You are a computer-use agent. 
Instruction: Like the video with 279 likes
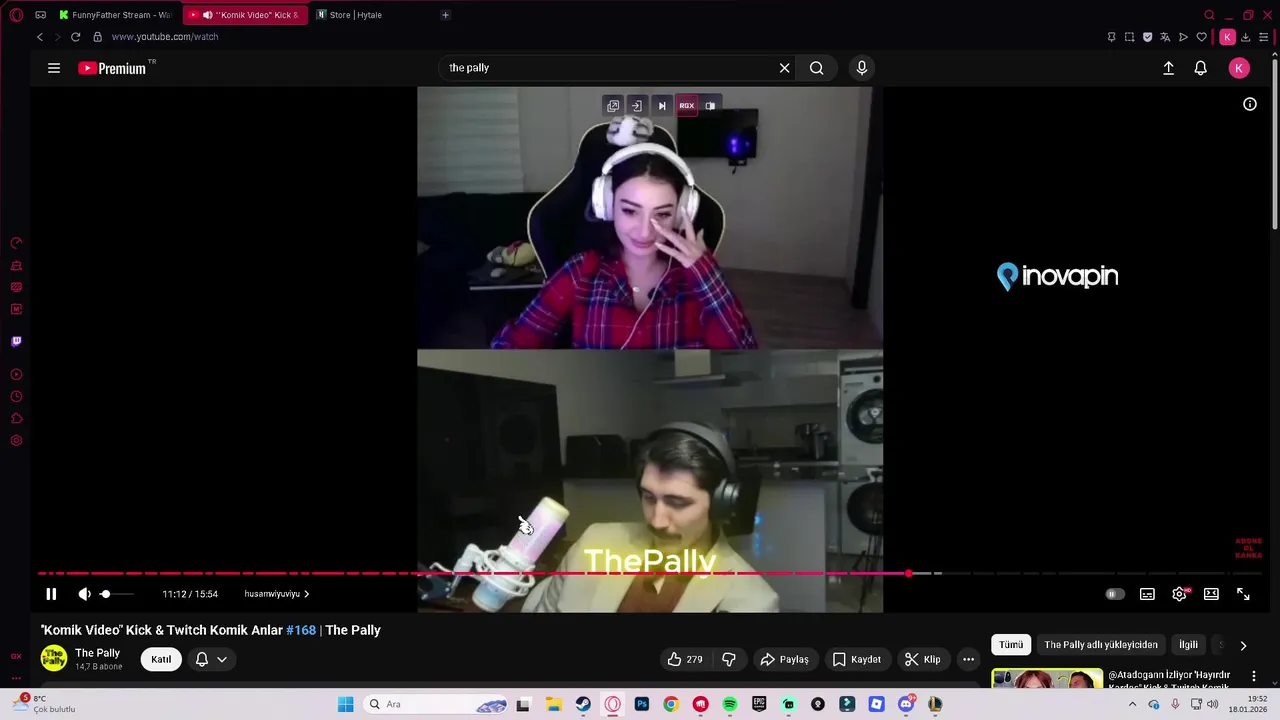(685, 659)
